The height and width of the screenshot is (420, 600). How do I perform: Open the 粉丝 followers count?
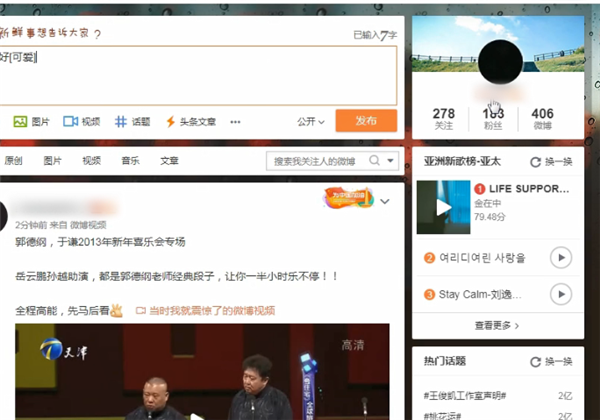(x=493, y=118)
